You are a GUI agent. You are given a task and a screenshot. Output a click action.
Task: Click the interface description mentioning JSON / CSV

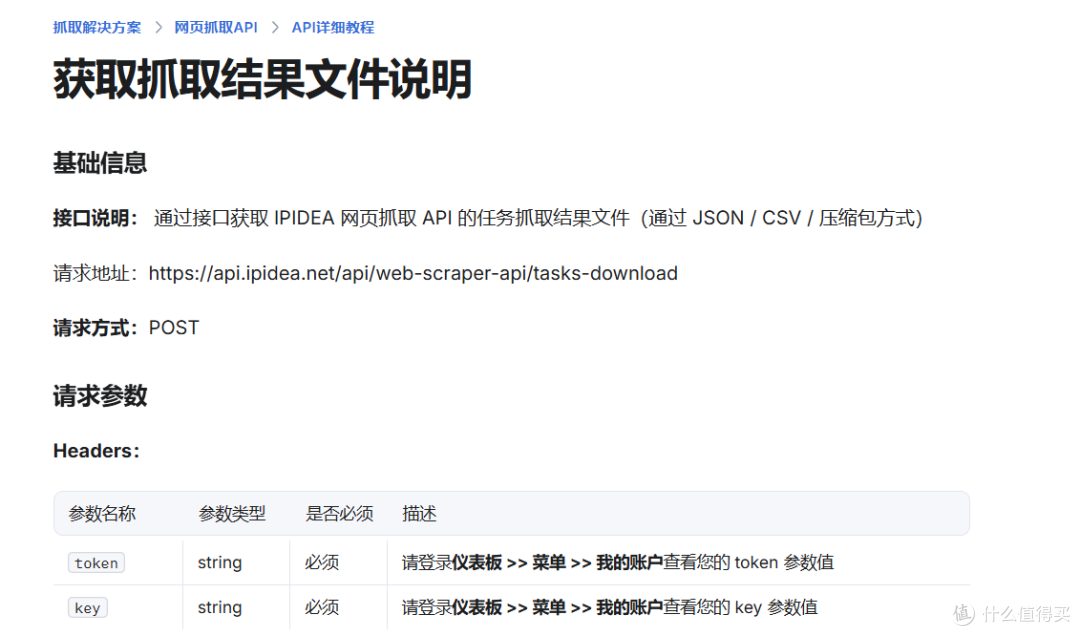point(538,218)
